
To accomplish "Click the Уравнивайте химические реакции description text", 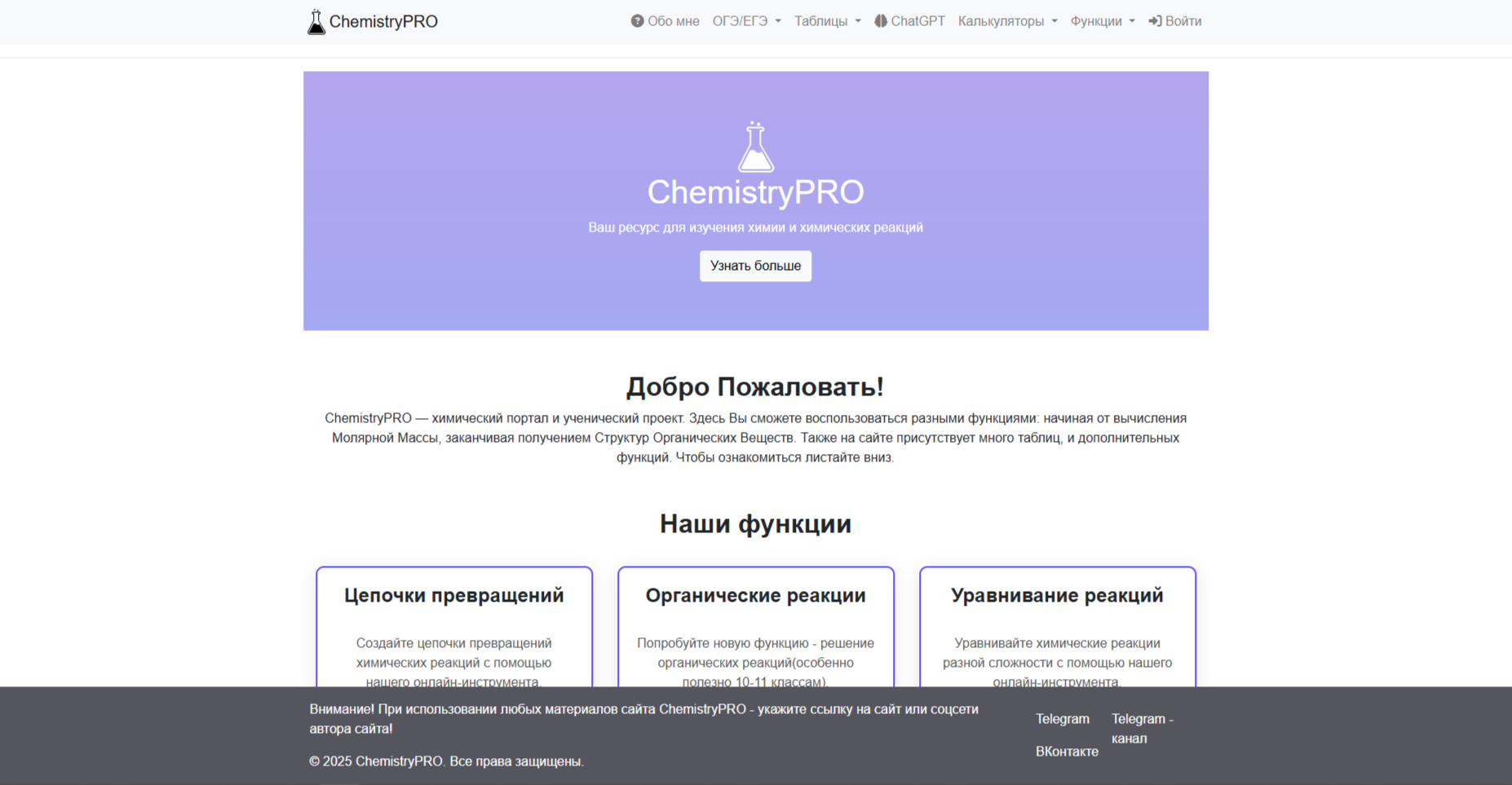I will (1058, 662).
